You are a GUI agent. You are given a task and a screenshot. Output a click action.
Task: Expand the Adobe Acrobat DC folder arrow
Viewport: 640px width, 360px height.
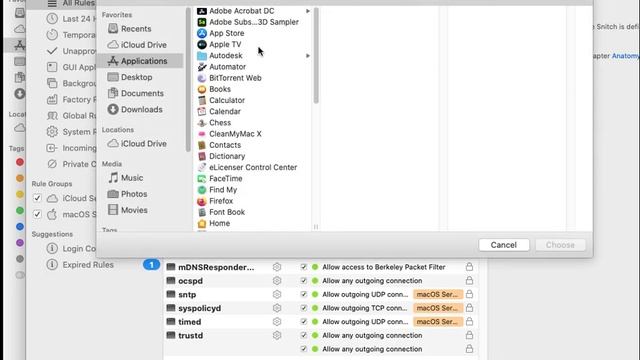pos(308,11)
